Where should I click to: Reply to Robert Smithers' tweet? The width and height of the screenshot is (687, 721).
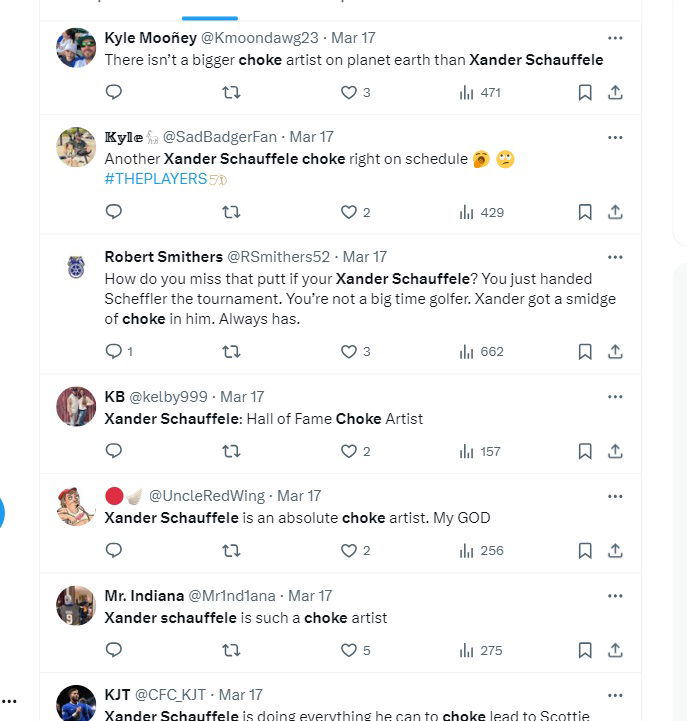[114, 351]
